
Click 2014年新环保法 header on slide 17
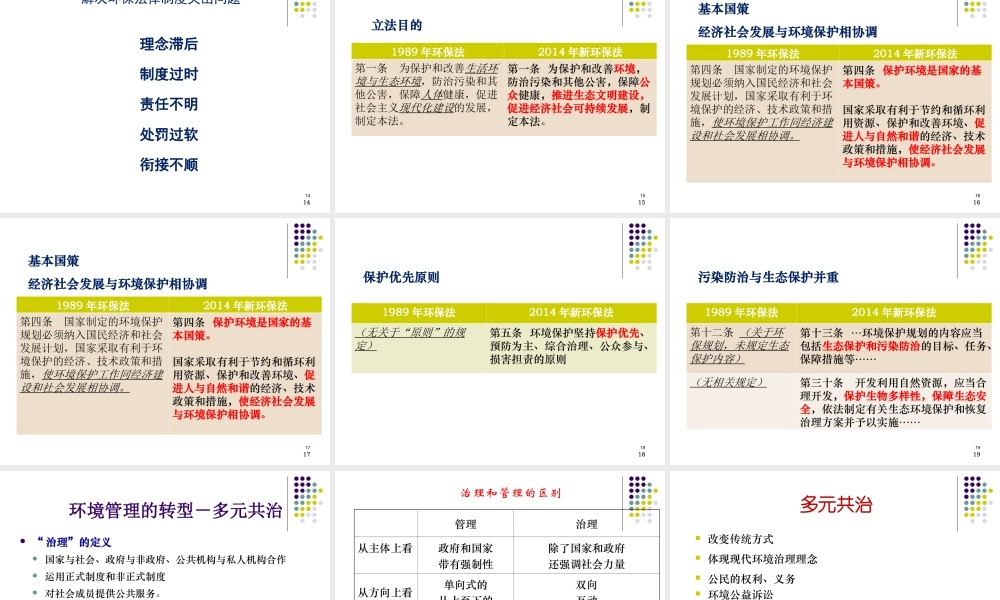246,305
